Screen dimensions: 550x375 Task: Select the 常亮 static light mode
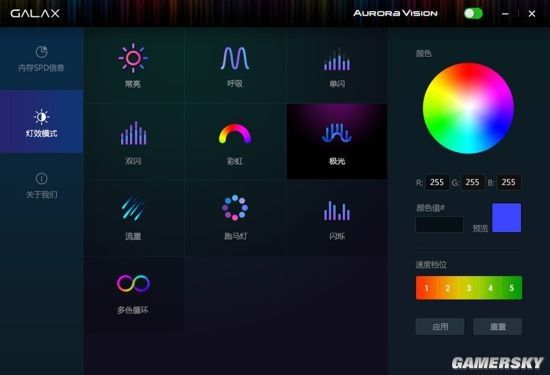(133, 65)
